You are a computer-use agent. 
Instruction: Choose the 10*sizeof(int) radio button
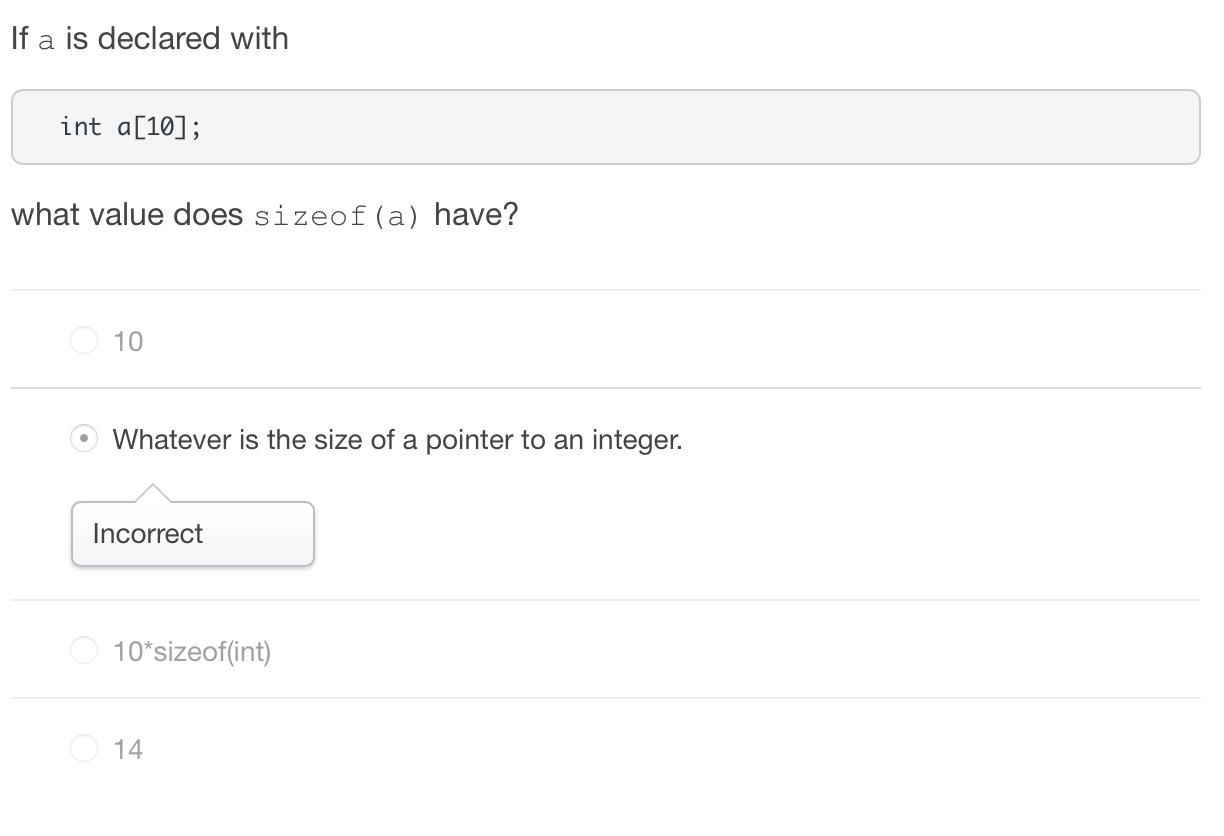[x=85, y=651]
